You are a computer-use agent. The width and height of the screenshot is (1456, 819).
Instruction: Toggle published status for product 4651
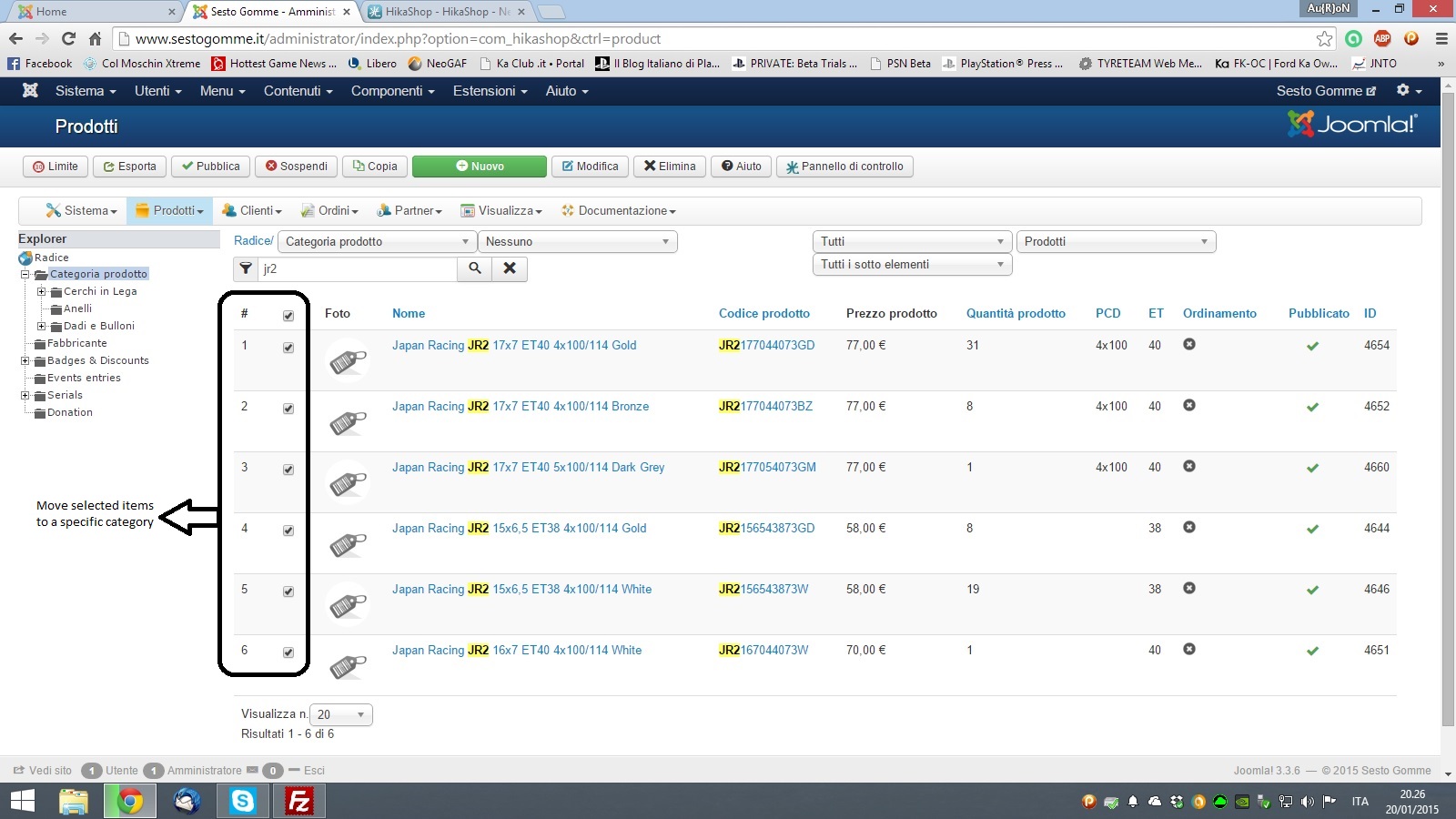1312,651
